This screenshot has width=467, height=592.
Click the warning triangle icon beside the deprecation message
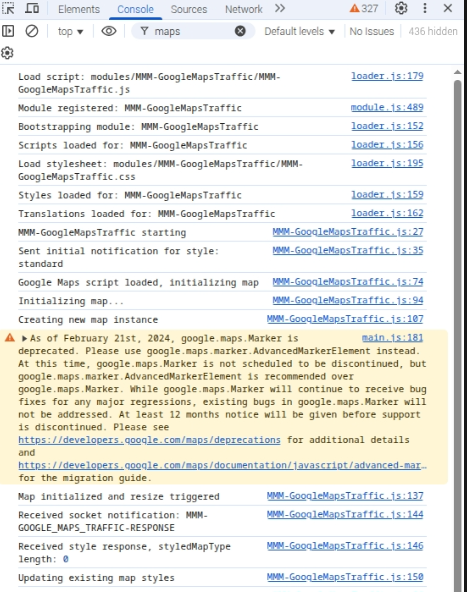pos(10,338)
